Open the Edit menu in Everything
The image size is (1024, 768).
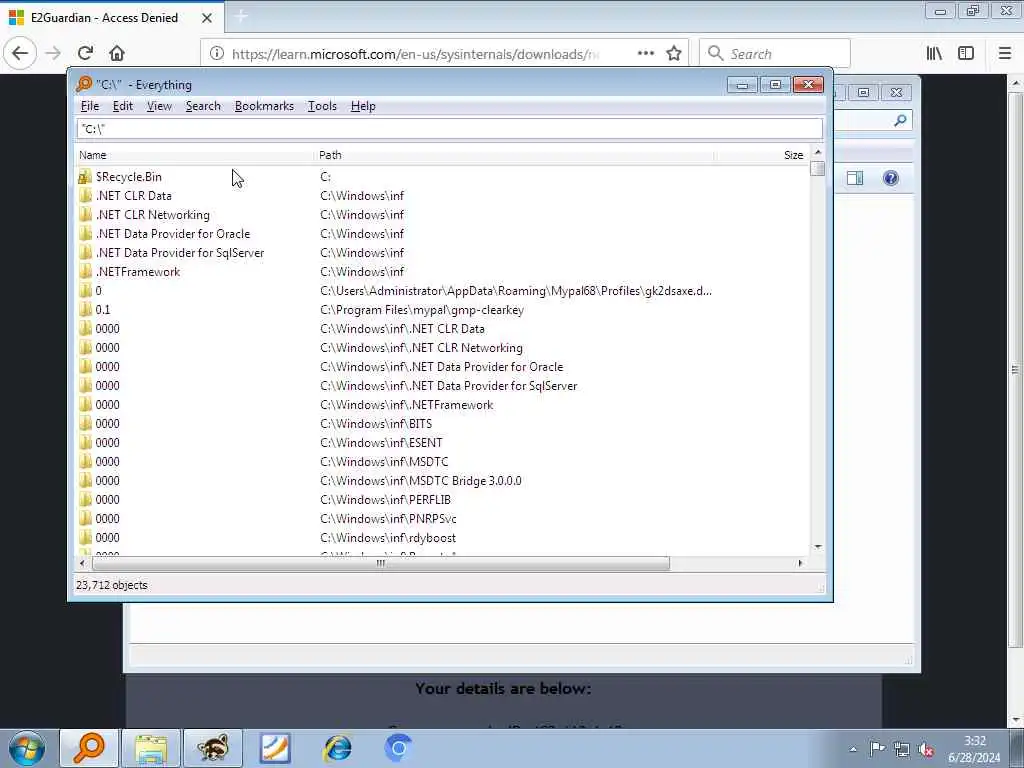[123, 106]
